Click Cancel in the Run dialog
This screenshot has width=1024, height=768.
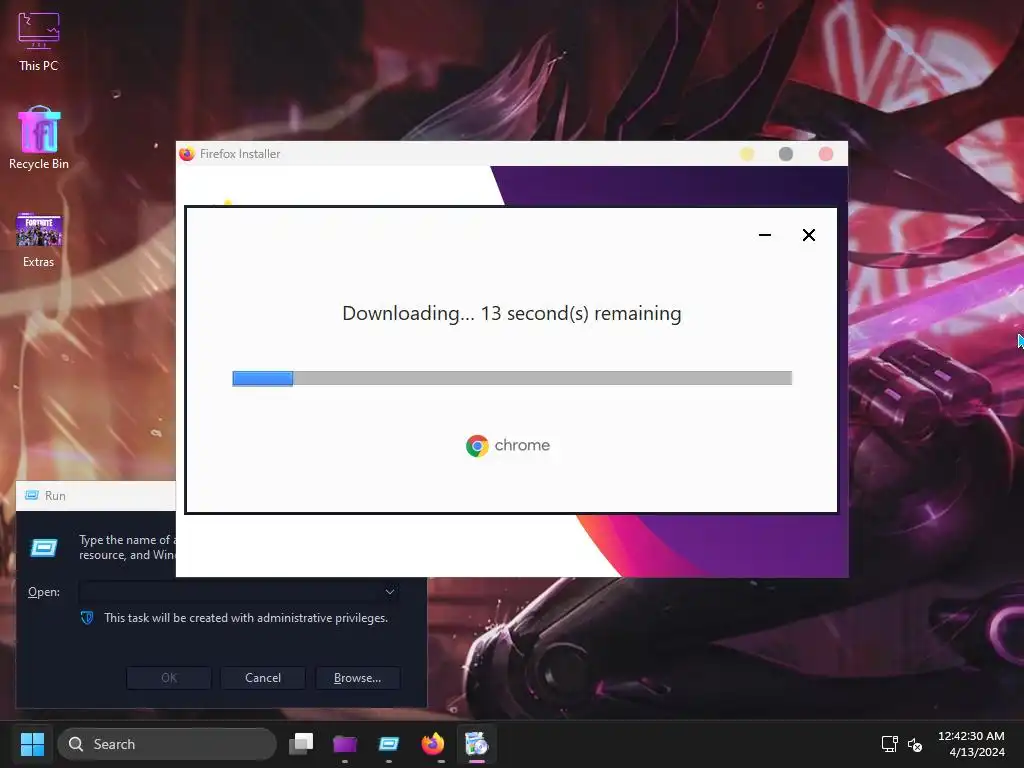tap(263, 678)
